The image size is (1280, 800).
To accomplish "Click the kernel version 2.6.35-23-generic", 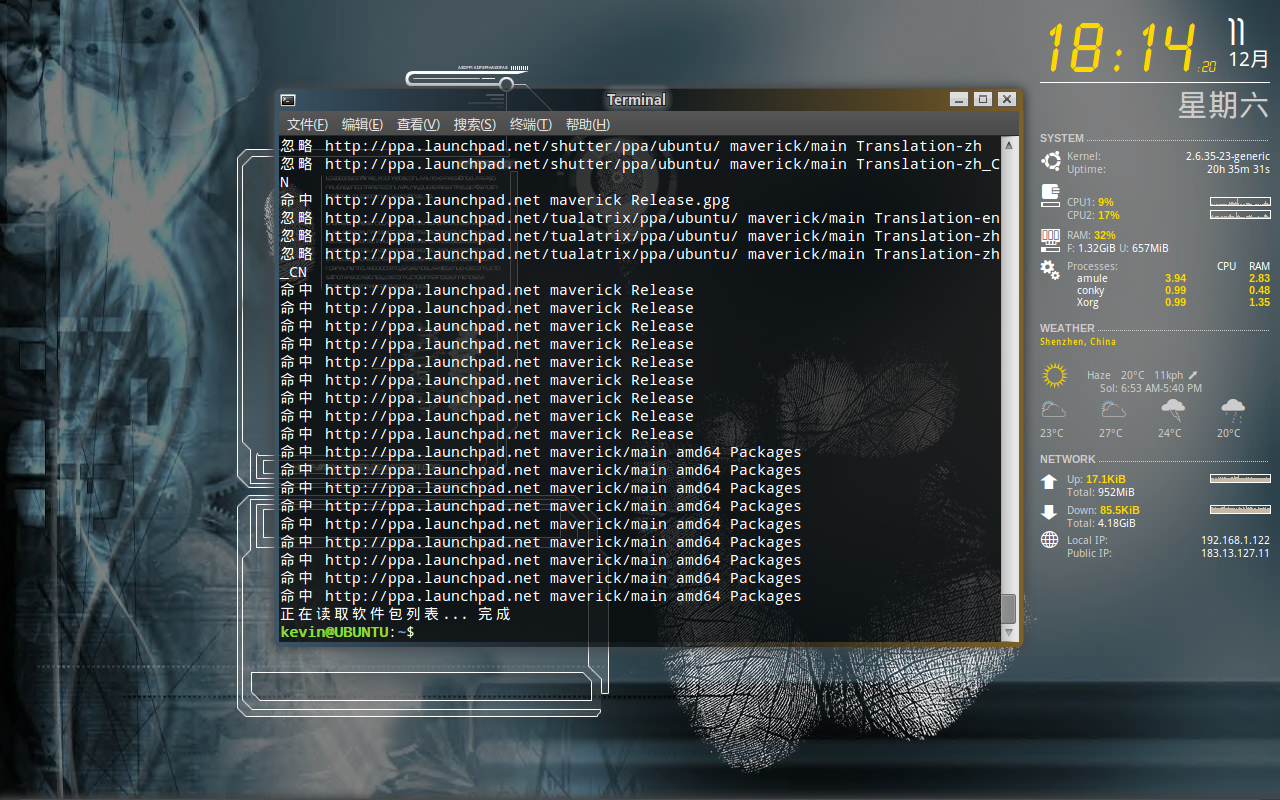I will [1228, 157].
